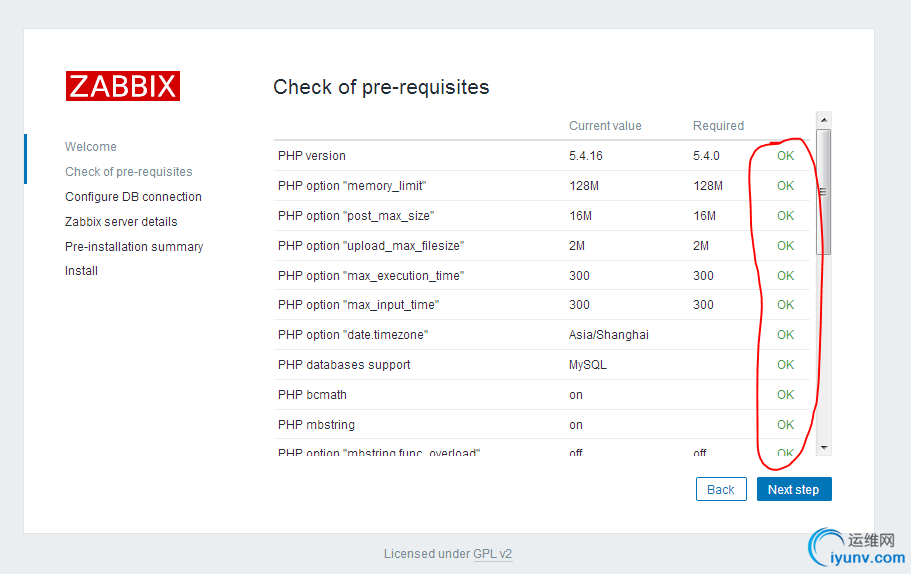Select the Install step in sidebar
The height and width of the screenshot is (574, 911).
[x=82, y=271]
